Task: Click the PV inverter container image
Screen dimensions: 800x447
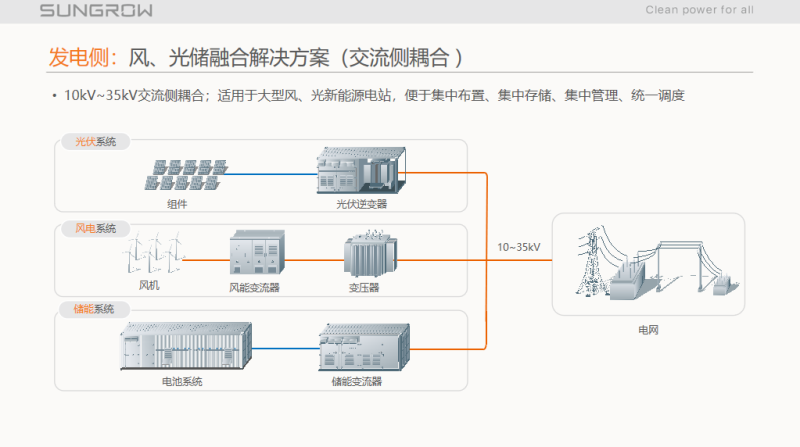Action: coord(361,170)
